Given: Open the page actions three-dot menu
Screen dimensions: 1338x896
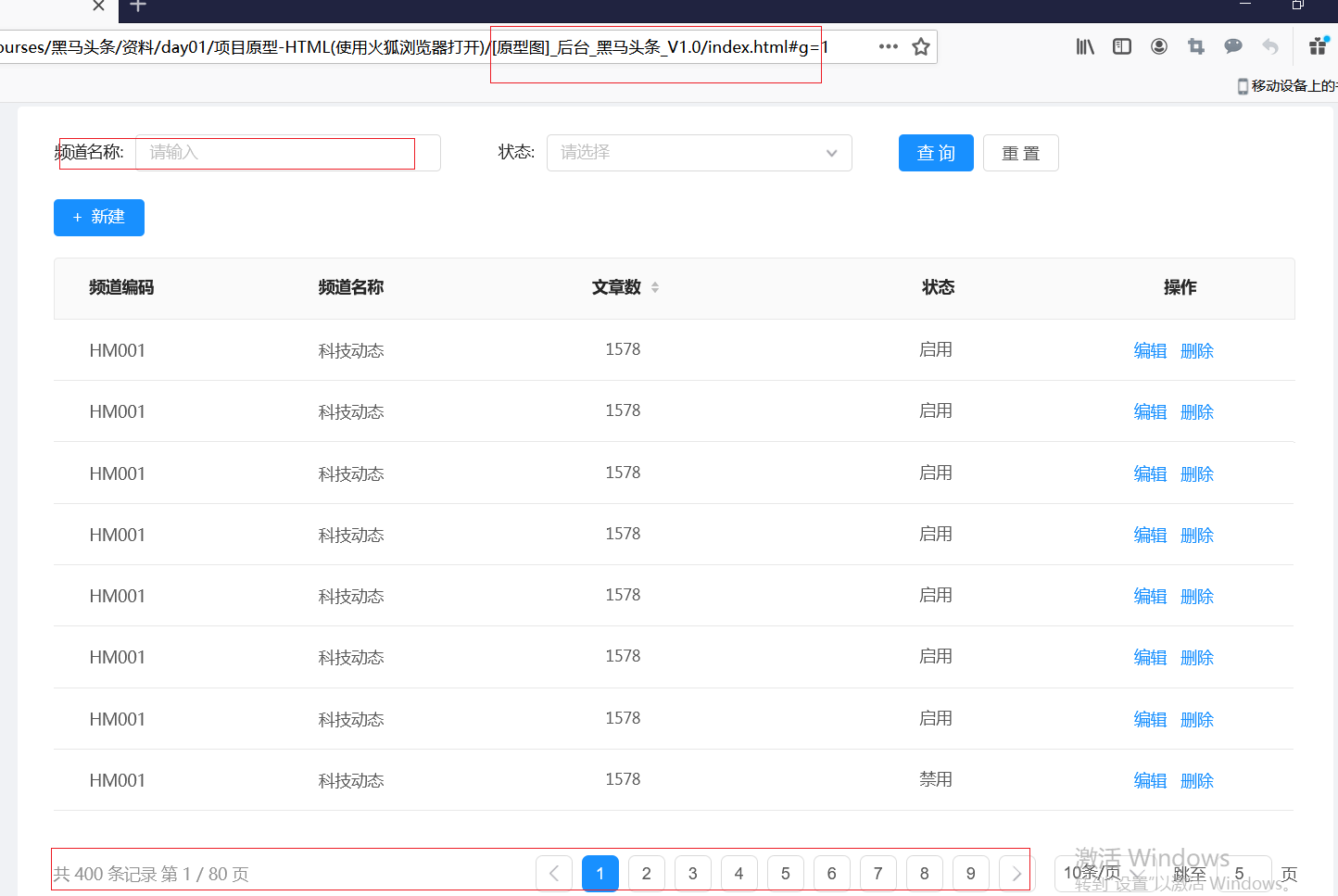Looking at the screenshot, I should tap(888, 46).
